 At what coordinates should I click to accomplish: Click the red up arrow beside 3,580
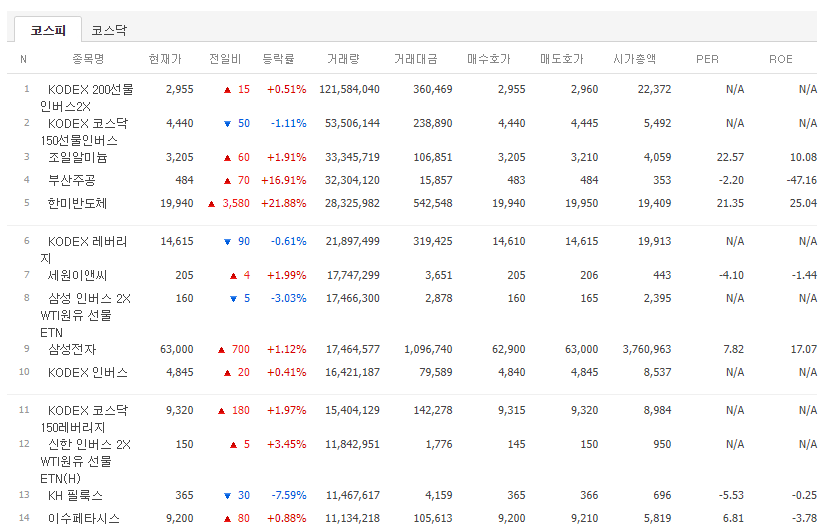click(211, 204)
